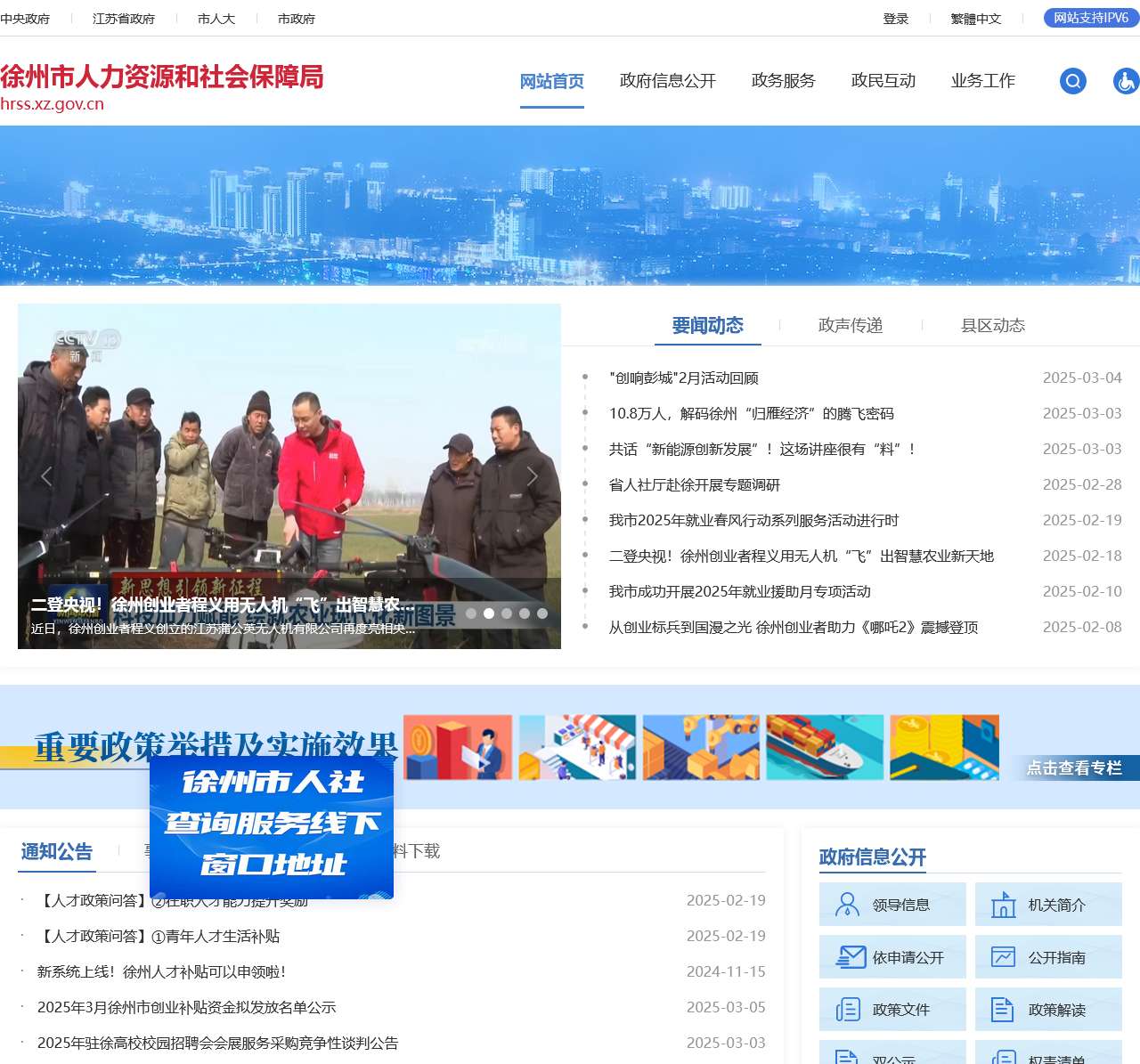Show previous slide with left arrow
This screenshot has width=1140, height=1064.
tap(46, 476)
